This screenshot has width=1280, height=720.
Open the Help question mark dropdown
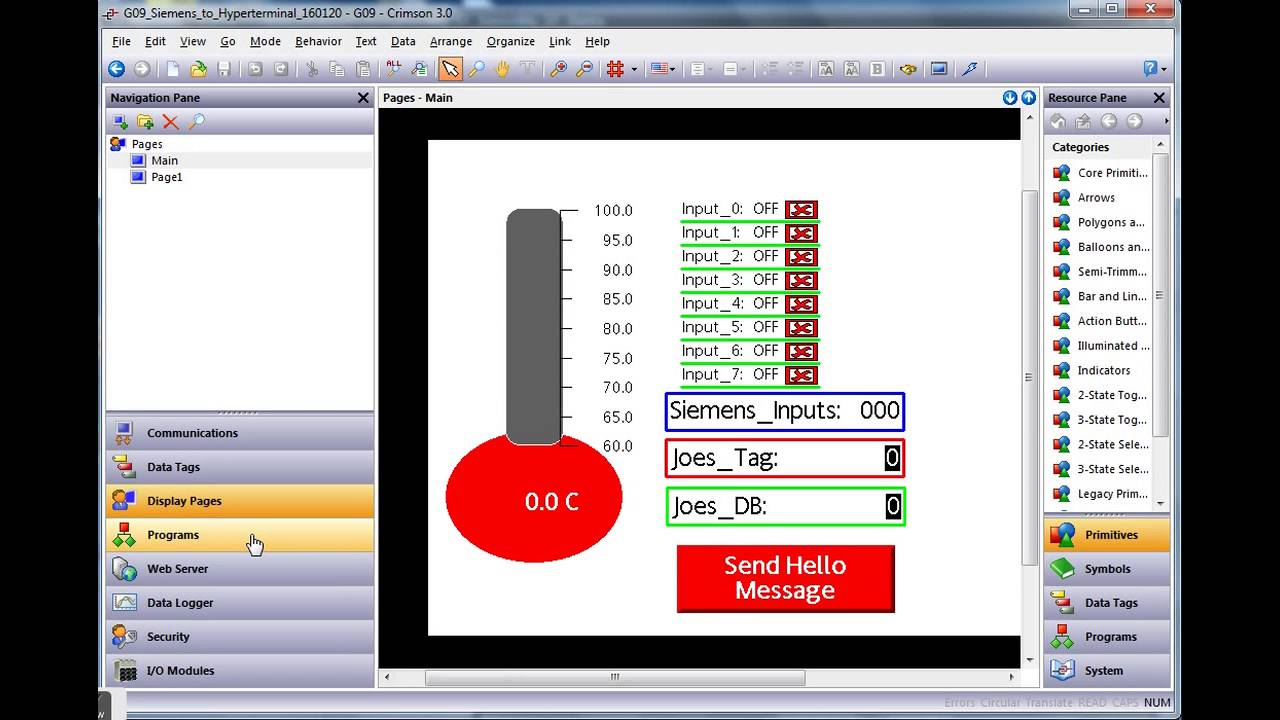point(1155,69)
